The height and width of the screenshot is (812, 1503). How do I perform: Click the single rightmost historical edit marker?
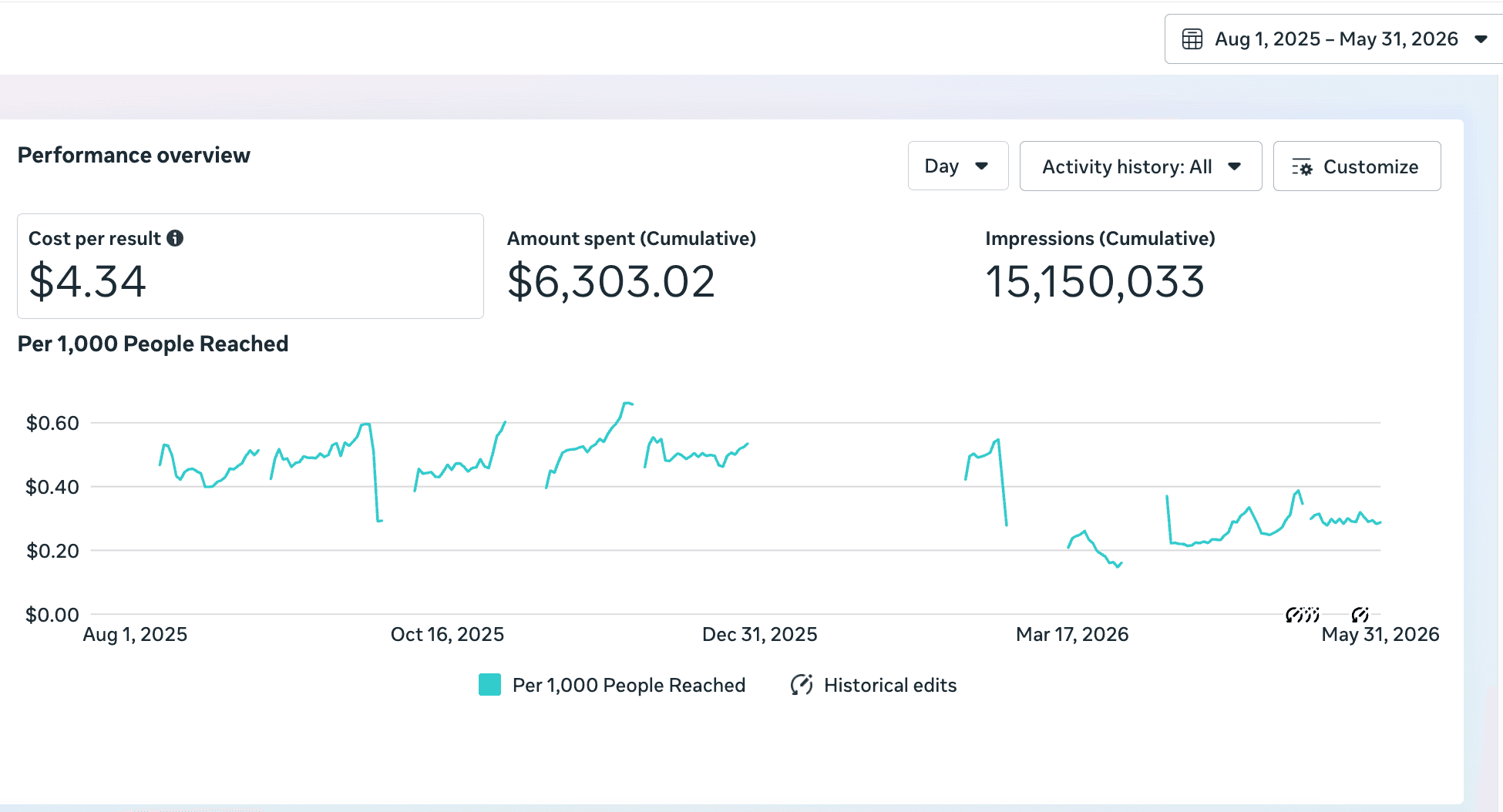tap(1360, 614)
